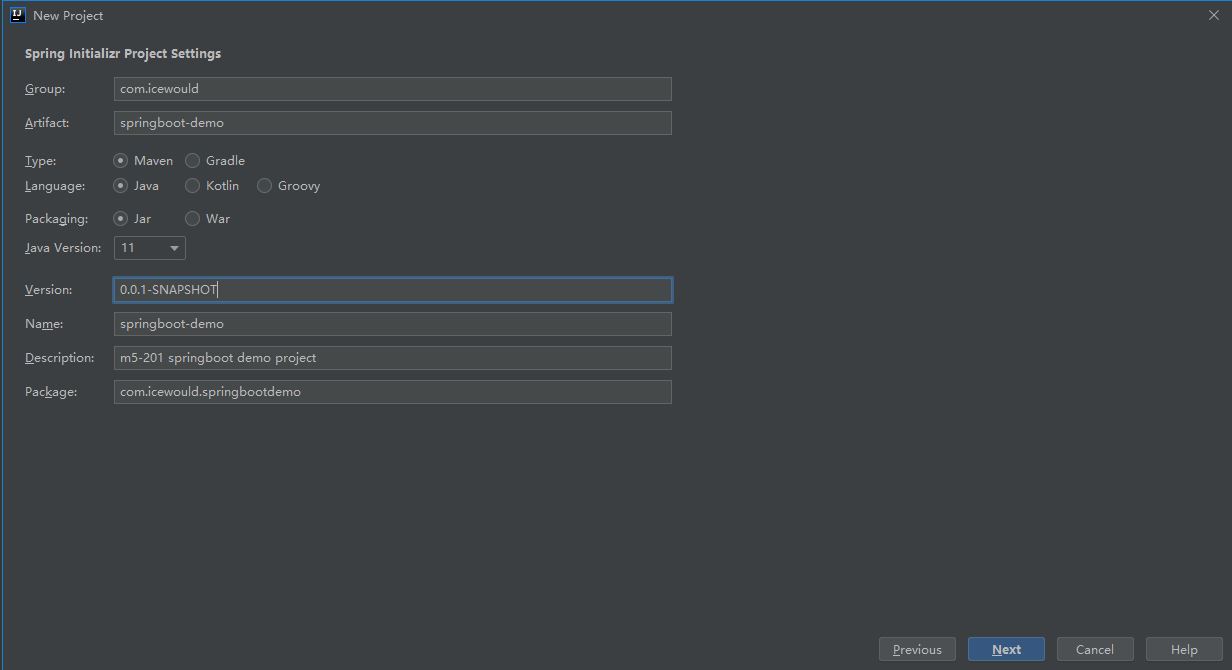The height and width of the screenshot is (670, 1232).
Task: Set packaging to Jar
Action: [x=121, y=218]
